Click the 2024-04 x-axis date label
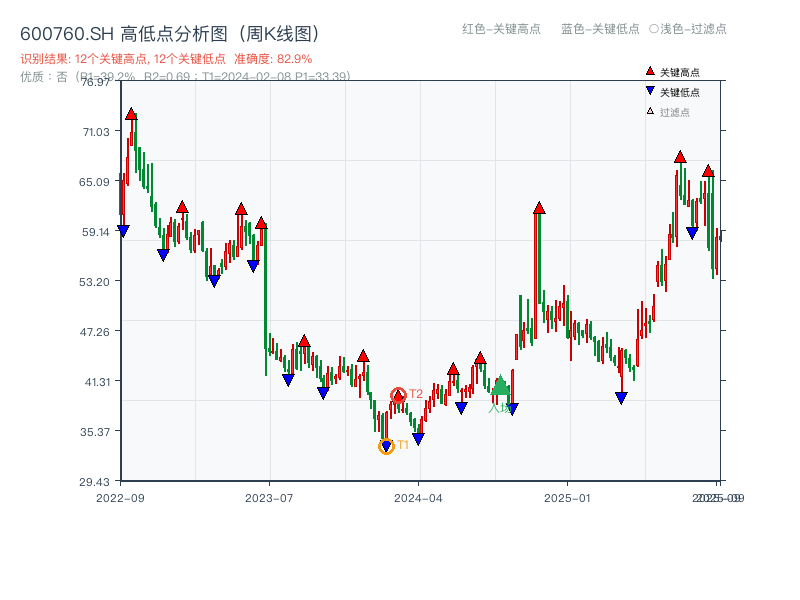Screen dimensions: 800x600 (x=416, y=497)
